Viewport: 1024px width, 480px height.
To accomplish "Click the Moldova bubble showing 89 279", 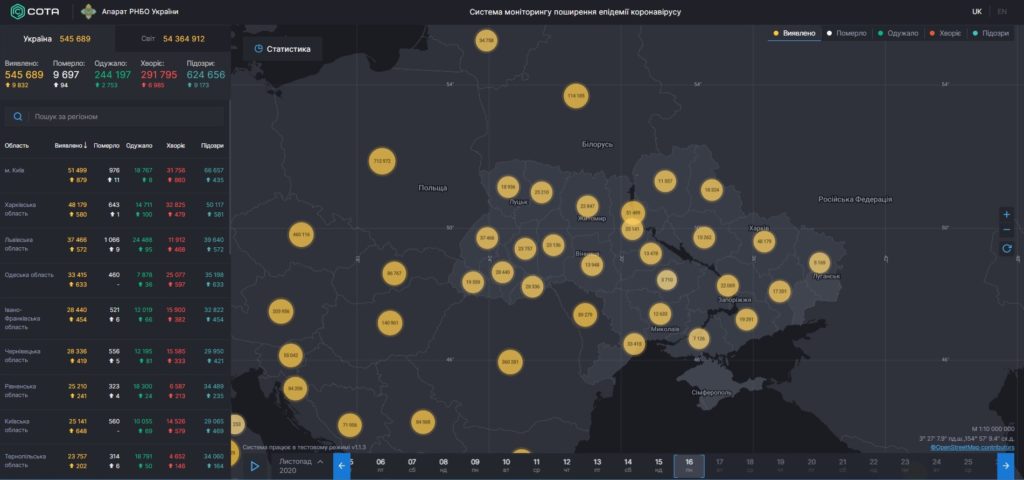I will click(585, 315).
